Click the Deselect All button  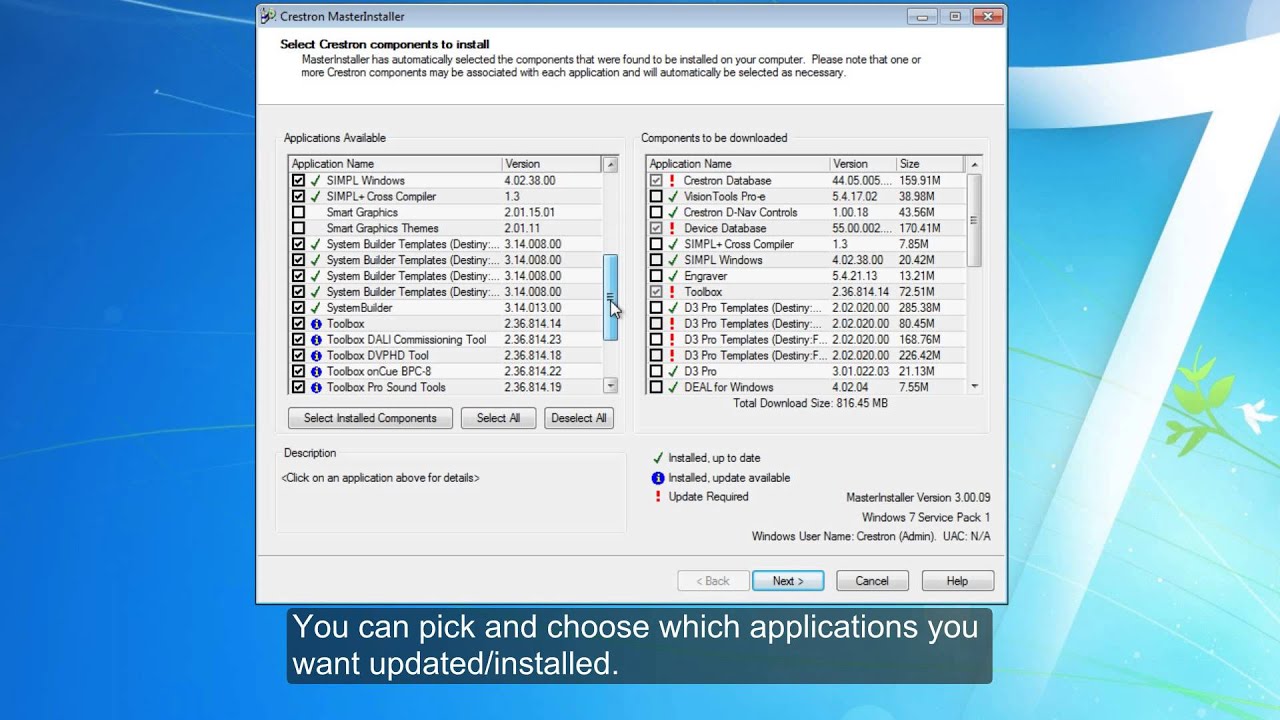click(x=579, y=418)
